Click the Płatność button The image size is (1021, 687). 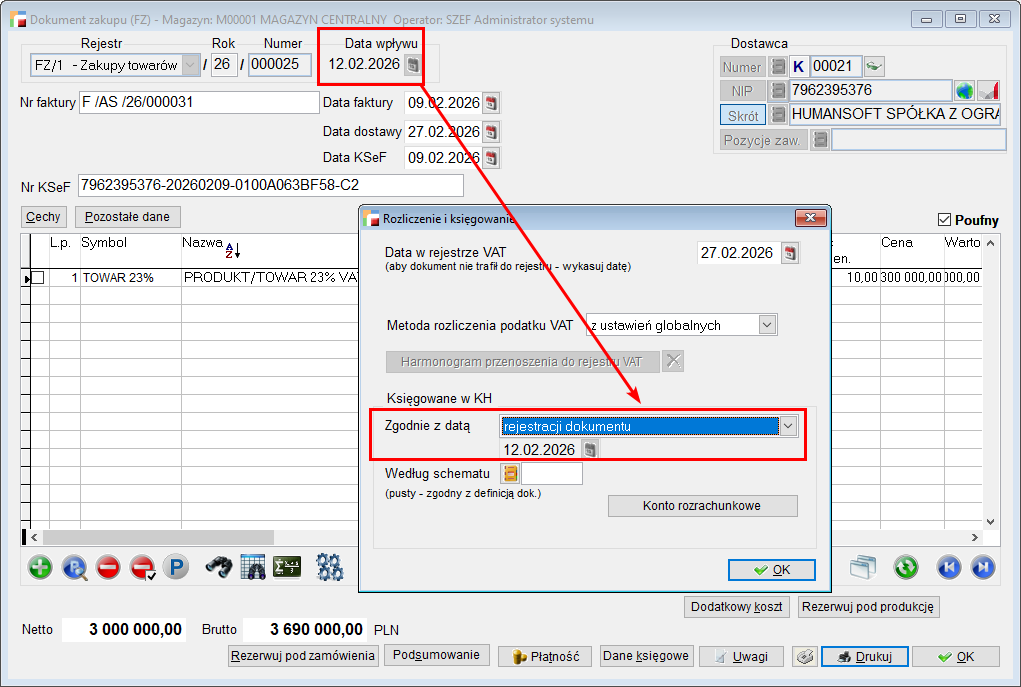(545, 657)
